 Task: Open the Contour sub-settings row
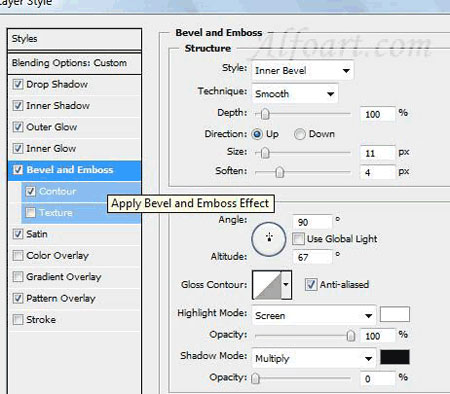81,192
